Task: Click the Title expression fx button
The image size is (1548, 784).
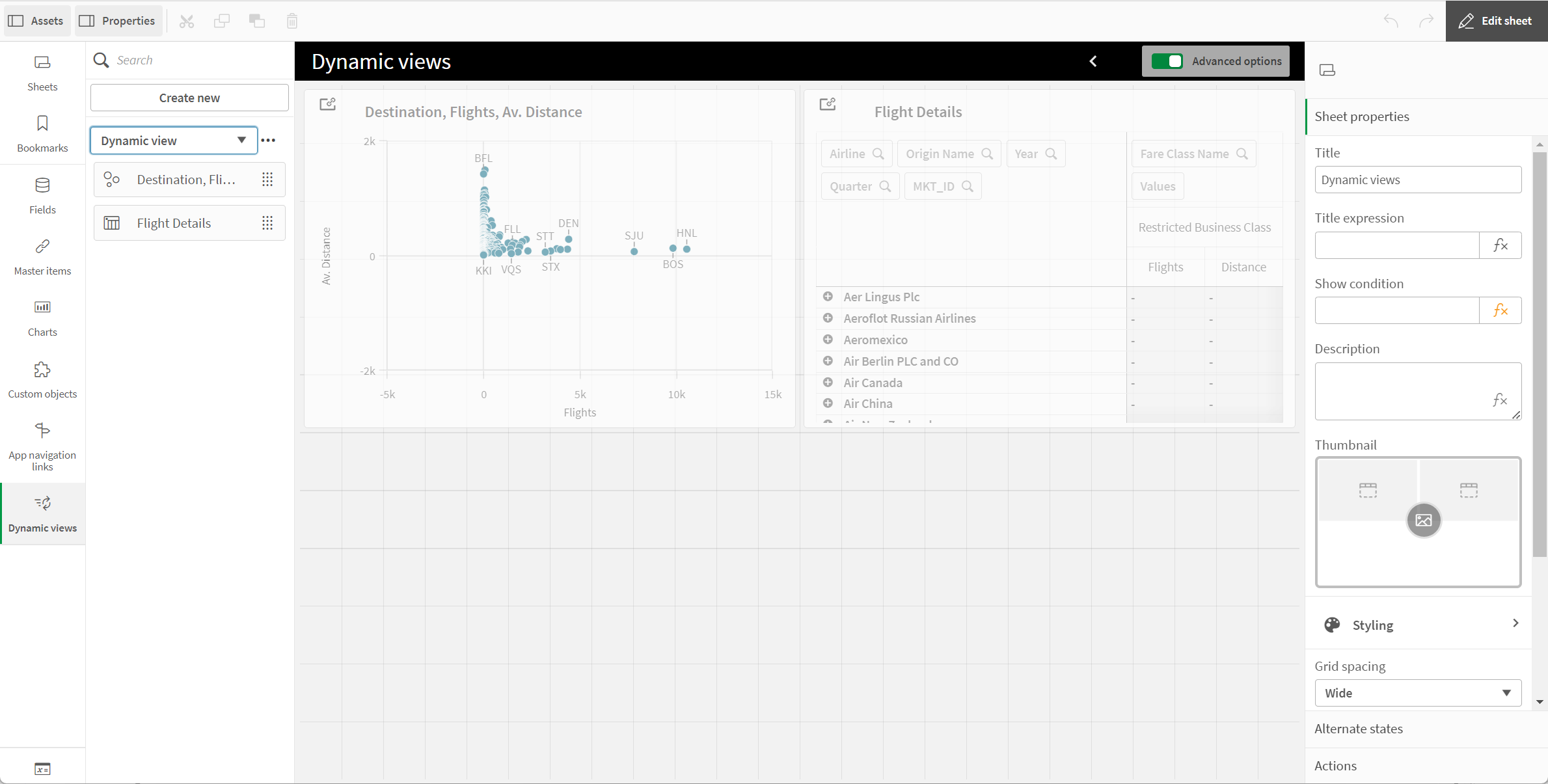Action: [x=1501, y=244]
